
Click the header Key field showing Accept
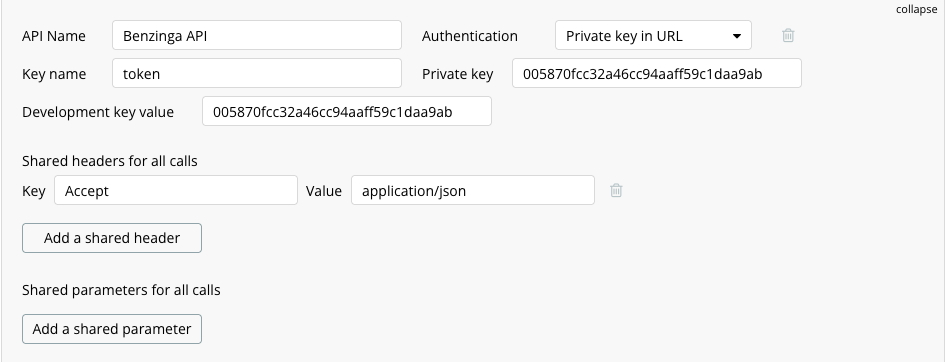pyautogui.click(x=176, y=191)
